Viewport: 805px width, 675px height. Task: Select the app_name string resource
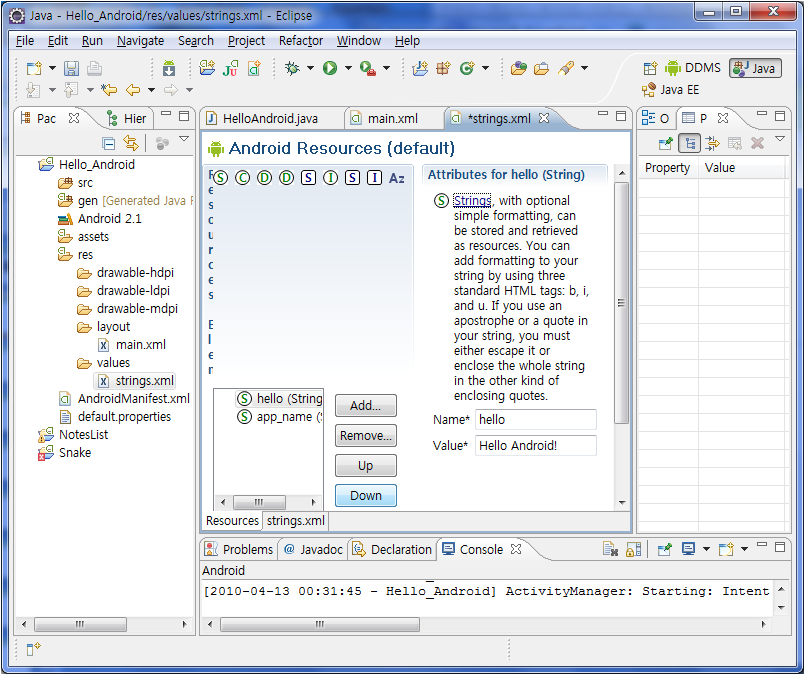[x=279, y=417]
